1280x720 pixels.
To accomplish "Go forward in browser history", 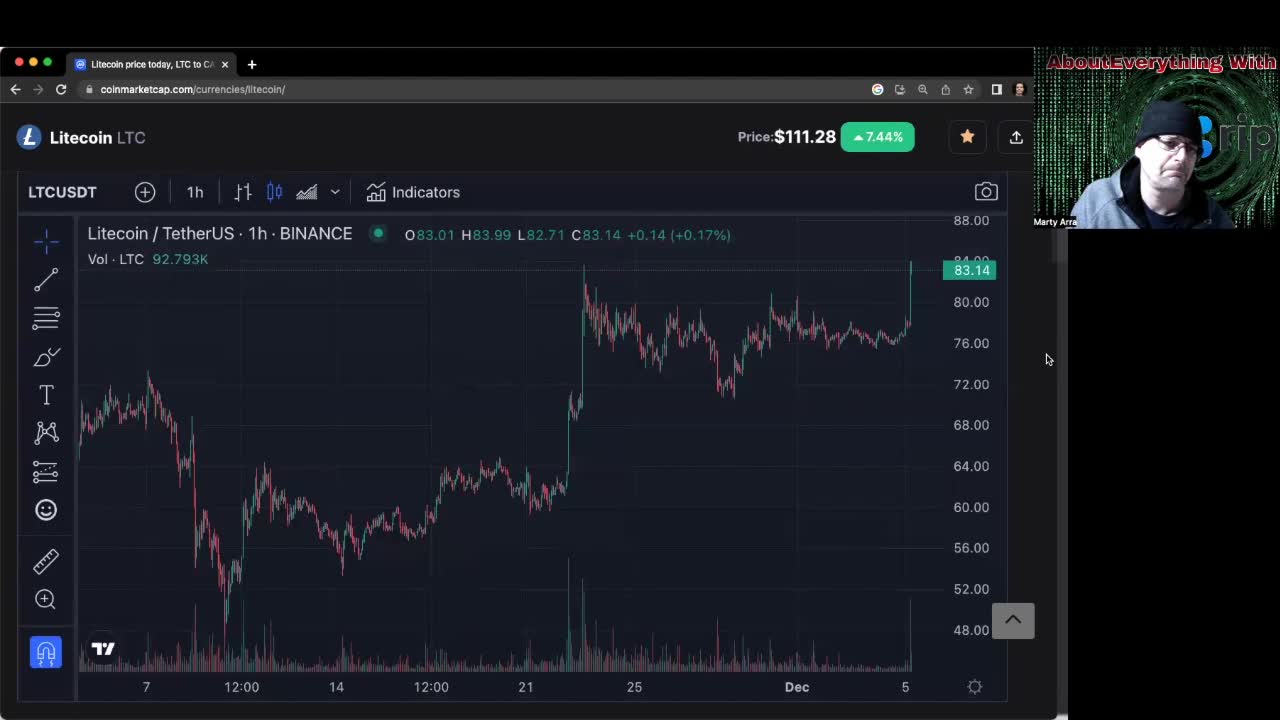I will pyautogui.click(x=38, y=89).
